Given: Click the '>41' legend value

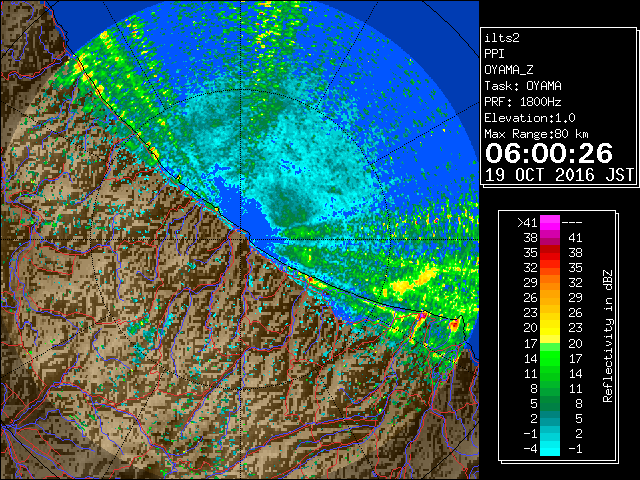Looking at the screenshot, I should (x=527, y=223).
